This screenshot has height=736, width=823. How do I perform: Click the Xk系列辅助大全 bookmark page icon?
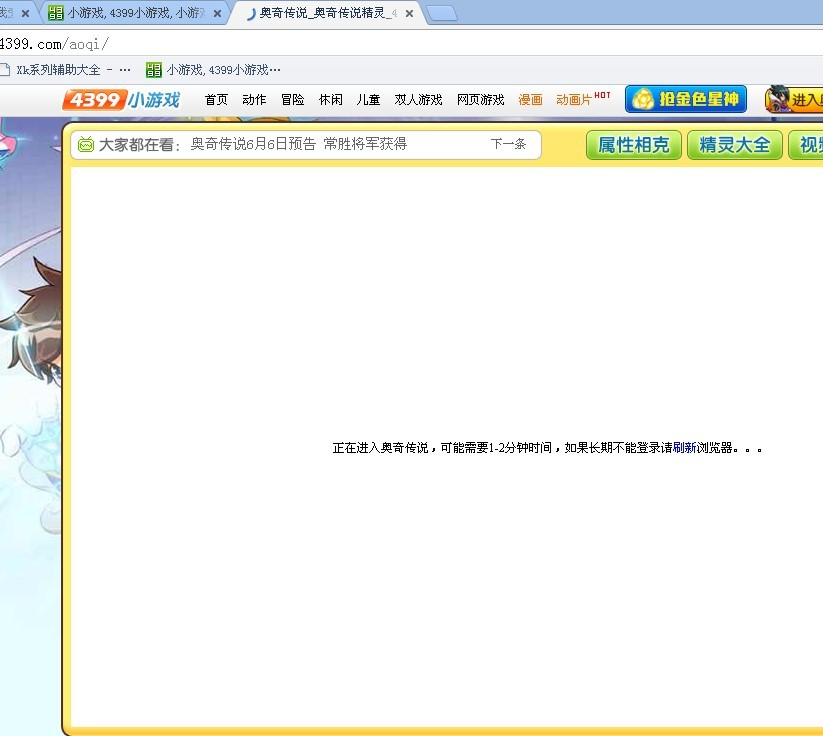point(5,70)
